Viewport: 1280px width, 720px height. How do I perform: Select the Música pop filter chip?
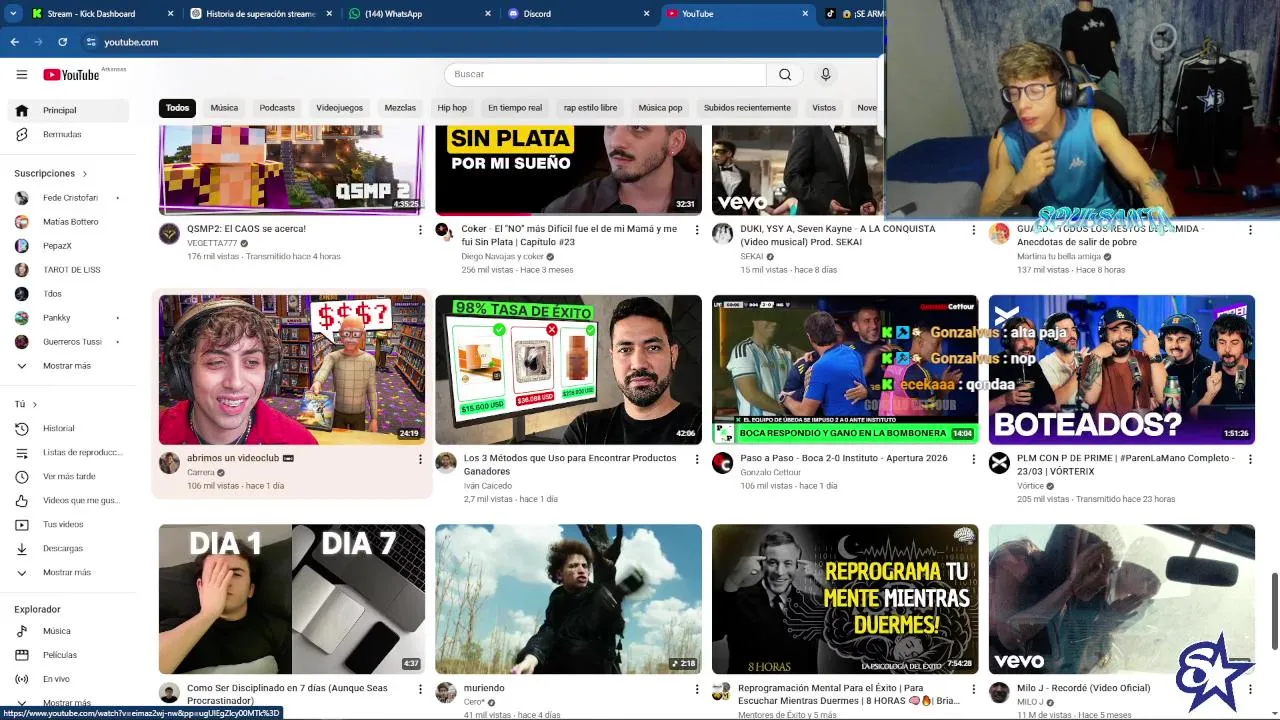tap(660, 108)
